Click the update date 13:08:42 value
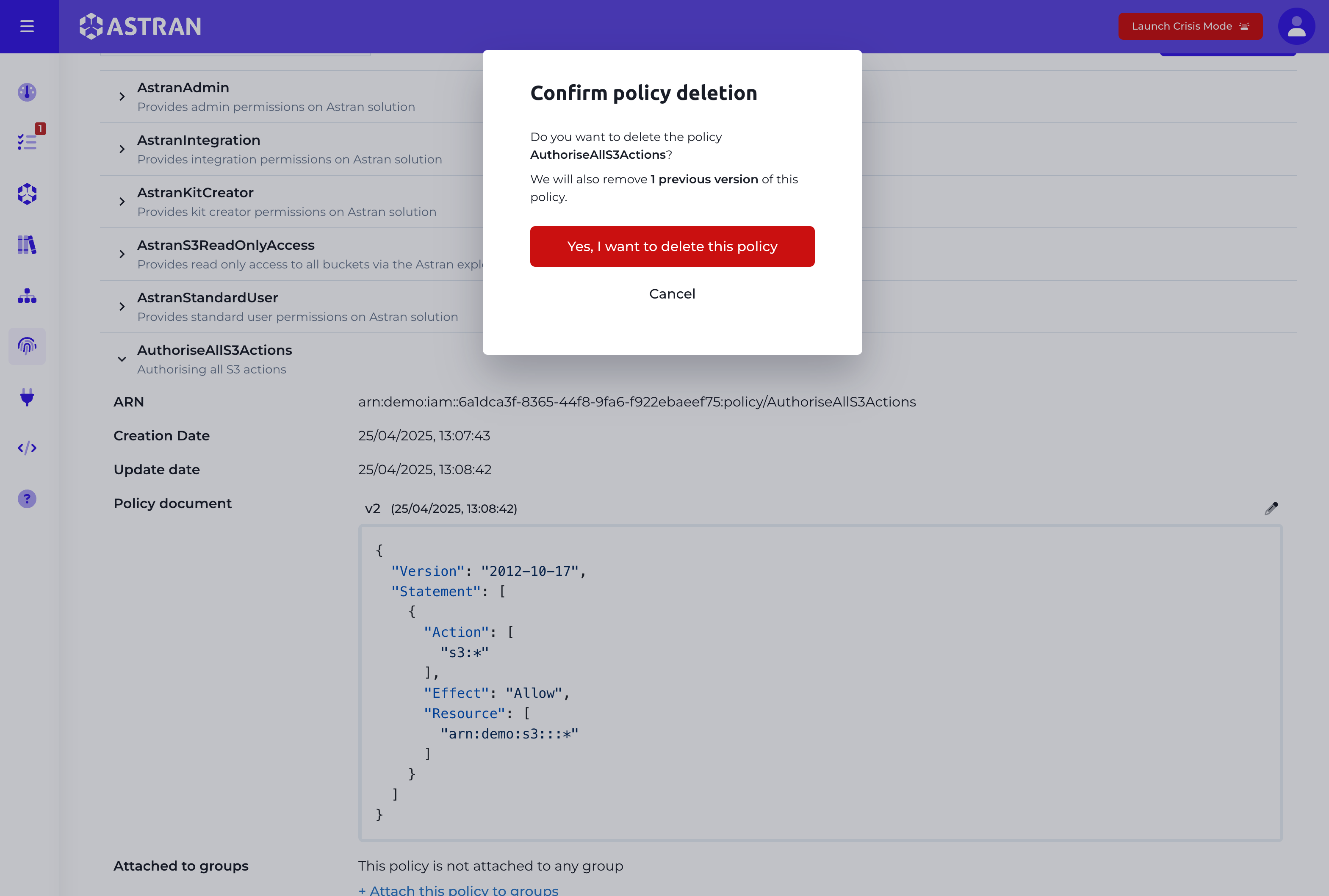 (x=424, y=469)
